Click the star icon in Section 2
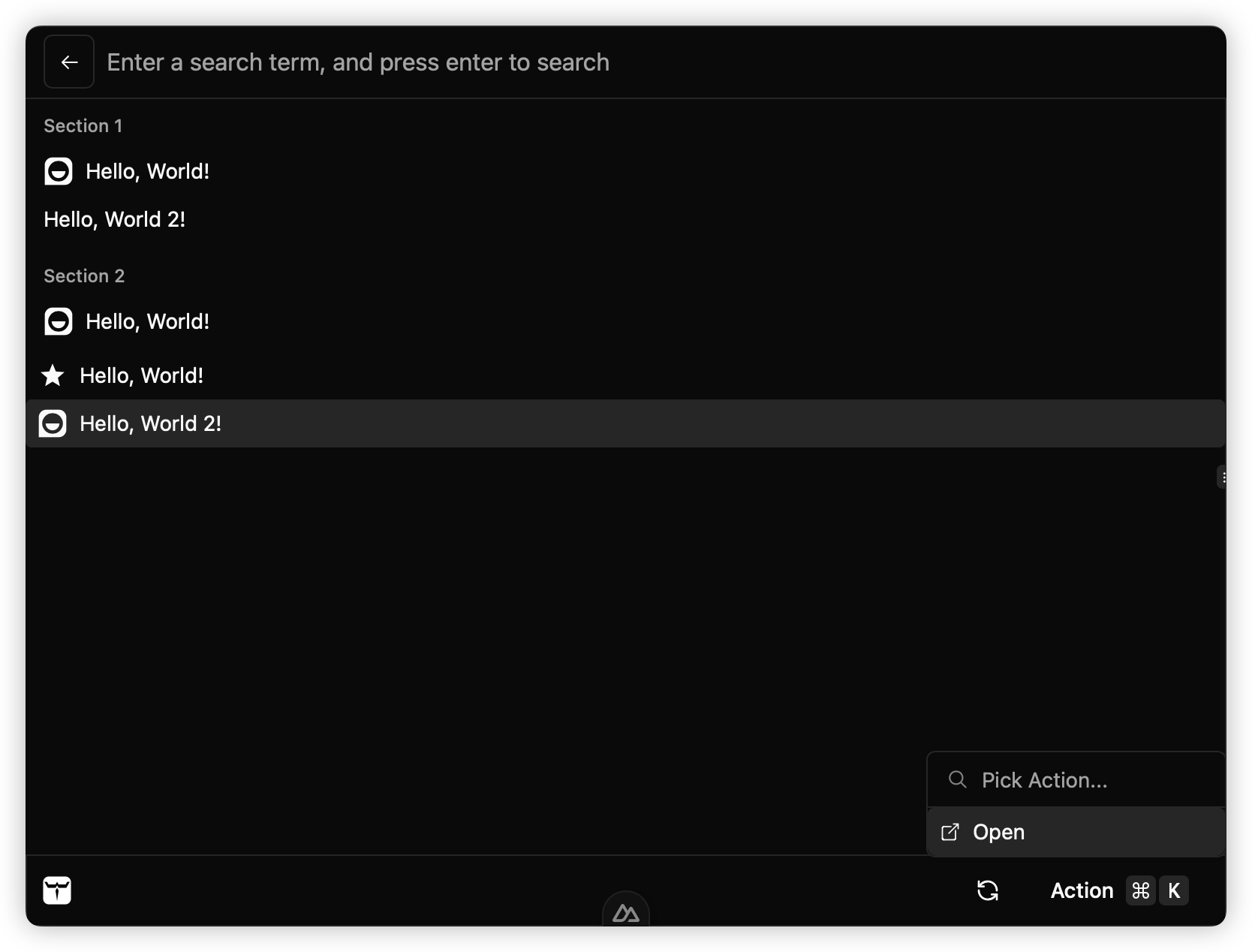Screen dimensions: 1252x952 pyautogui.click(x=53, y=375)
